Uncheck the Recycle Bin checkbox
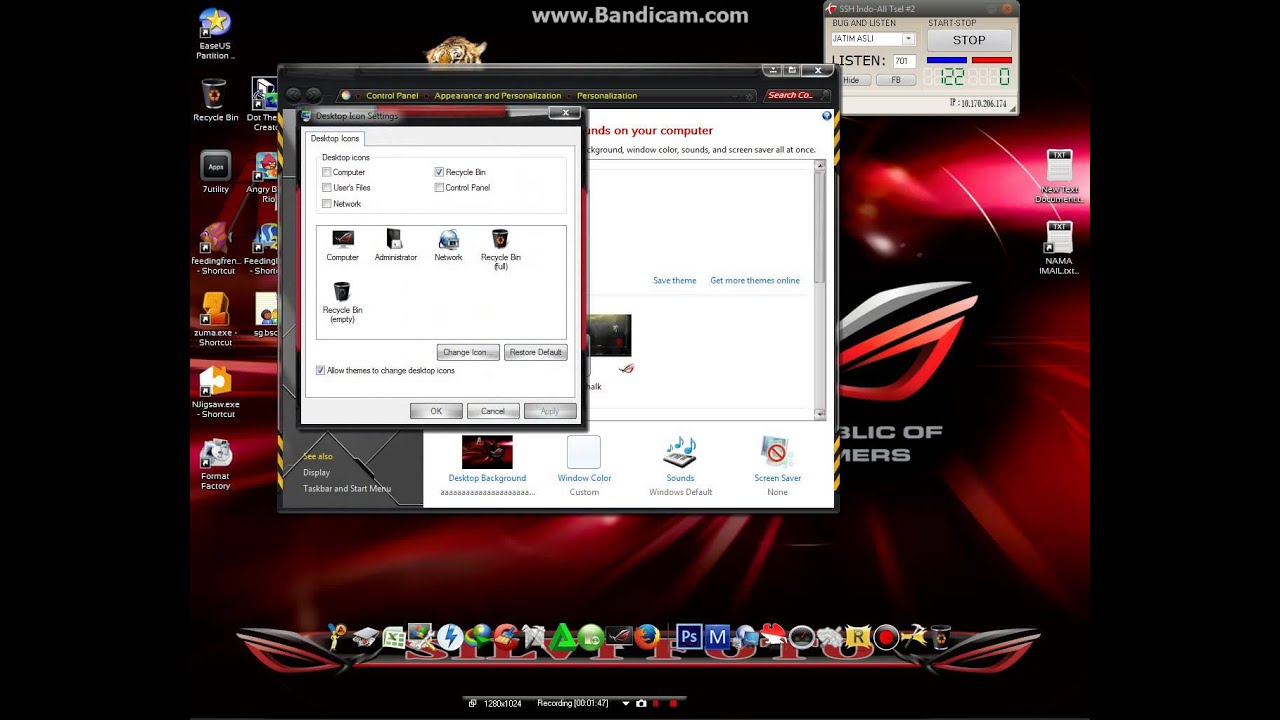The image size is (1280, 720). tap(439, 172)
